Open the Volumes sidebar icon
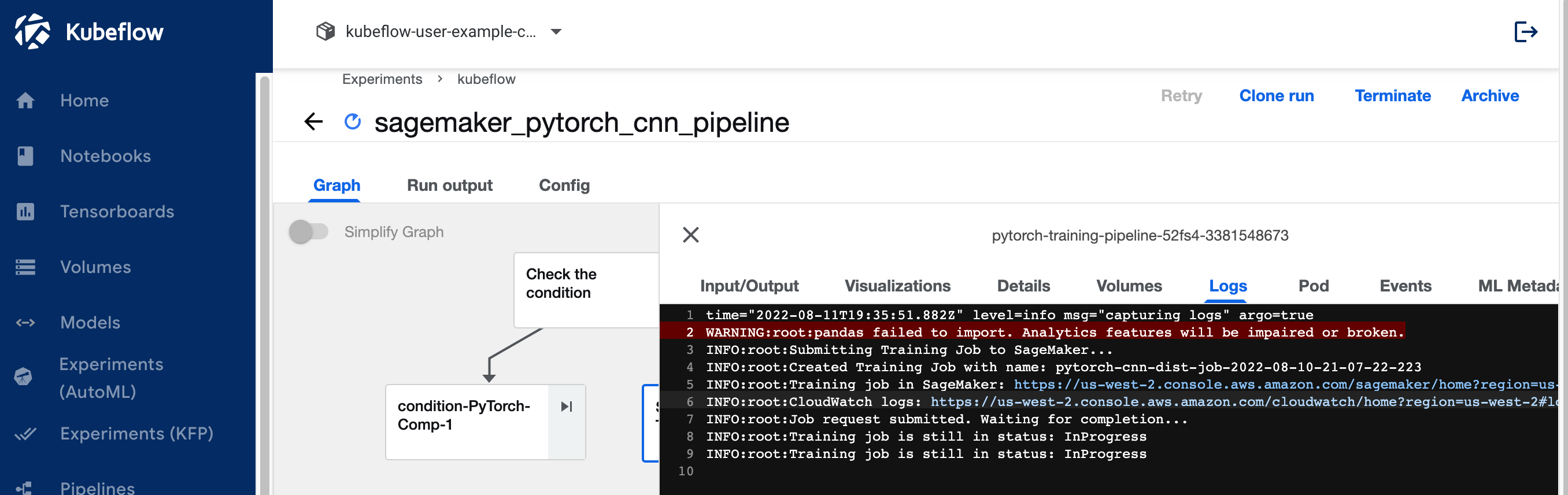 (25, 267)
